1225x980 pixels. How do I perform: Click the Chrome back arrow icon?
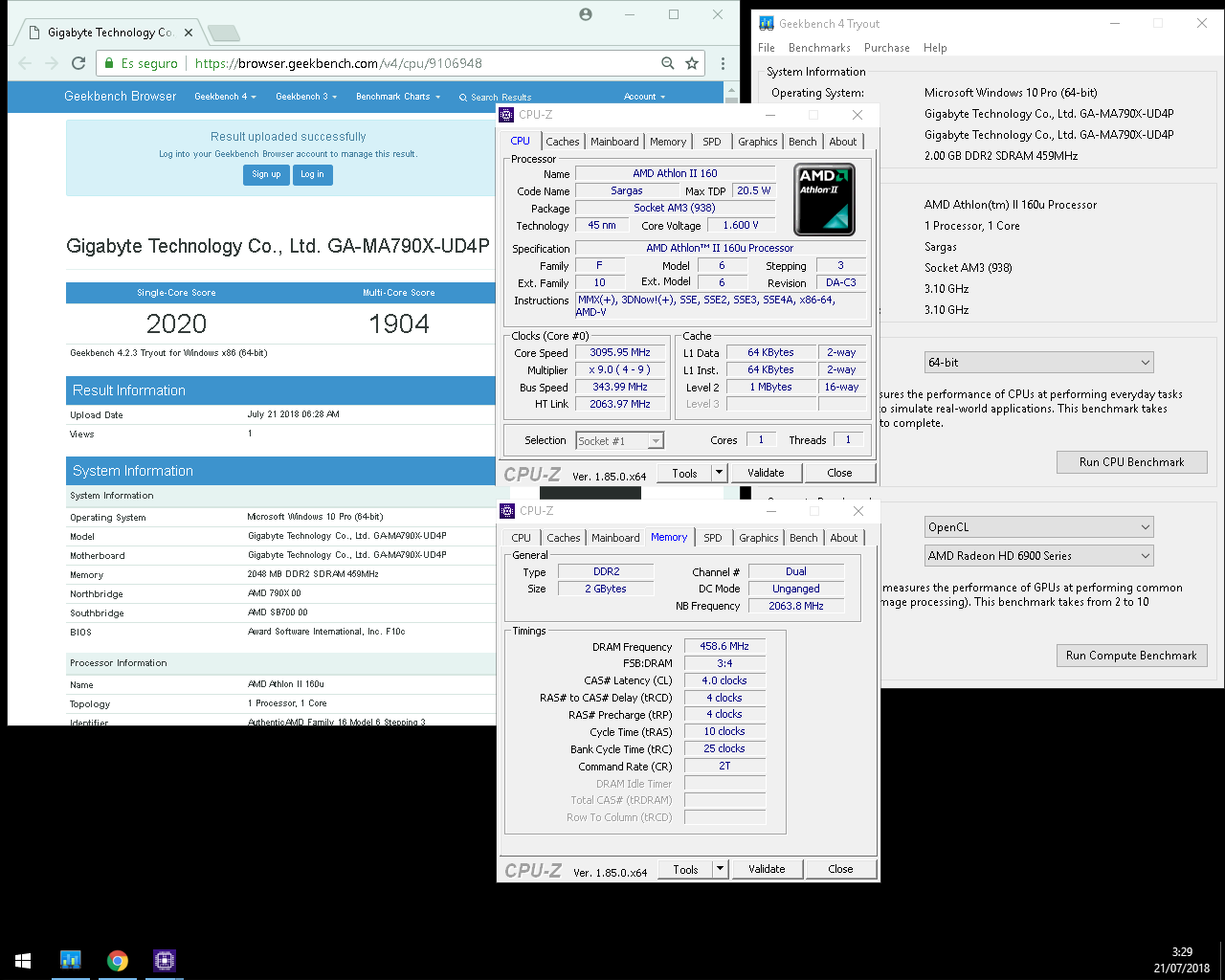click(25, 63)
